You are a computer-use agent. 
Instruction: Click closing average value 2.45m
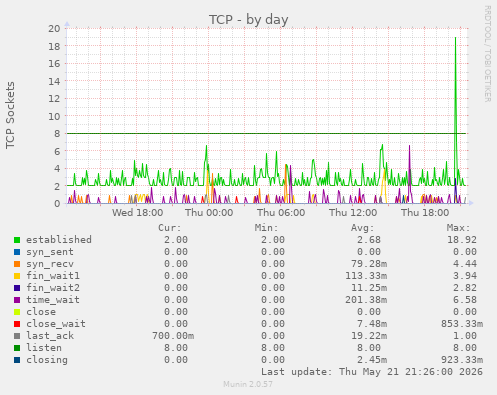tap(372, 360)
